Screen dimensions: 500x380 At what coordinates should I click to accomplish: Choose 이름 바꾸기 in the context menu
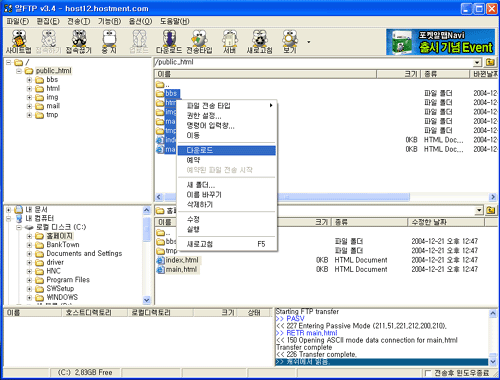(x=227, y=195)
